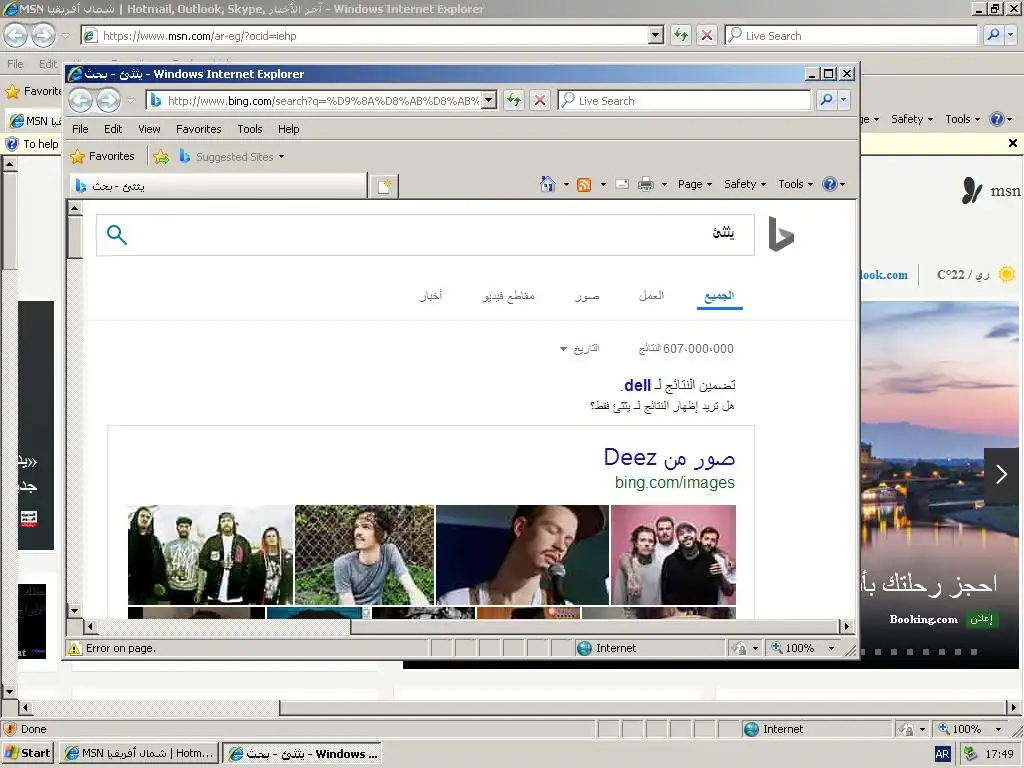Viewport: 1024px width, 768px height.
Task: Open address bar dropdown in MSN window
Action: pyautogui.click(x=656, y=35)
